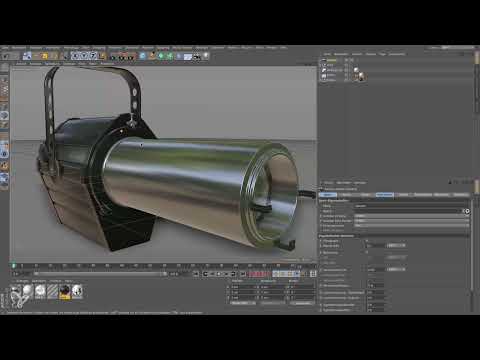Open the coordinate mode dropdown bottom left of coordinates

[243, 303]
